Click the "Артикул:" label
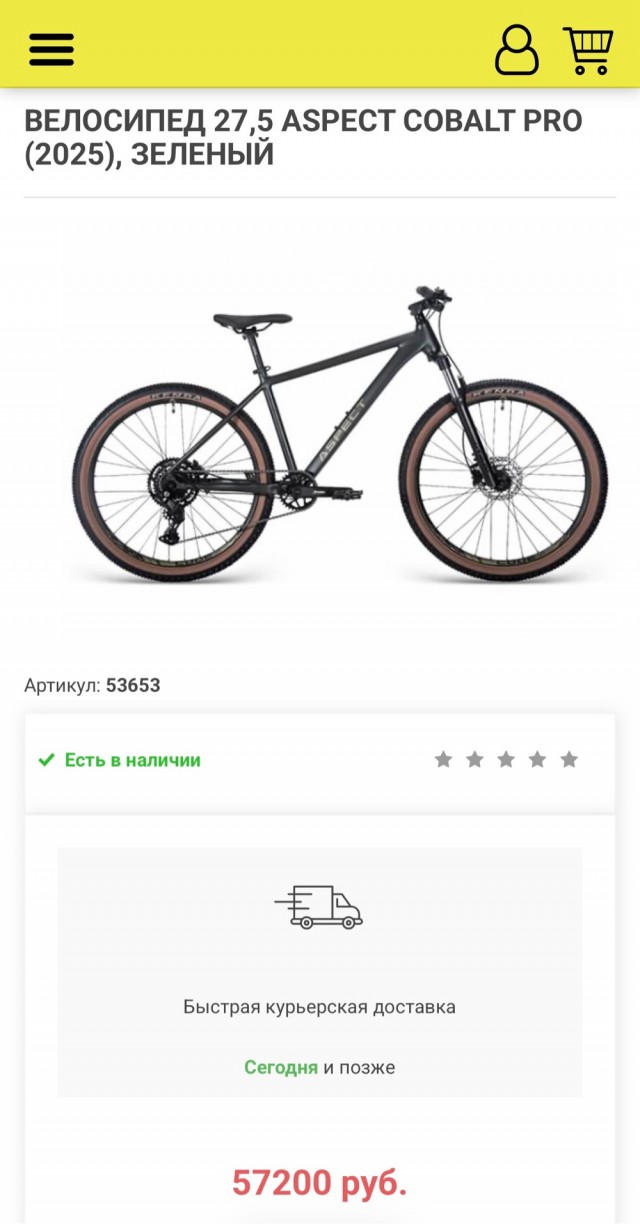 coord(62,686)
